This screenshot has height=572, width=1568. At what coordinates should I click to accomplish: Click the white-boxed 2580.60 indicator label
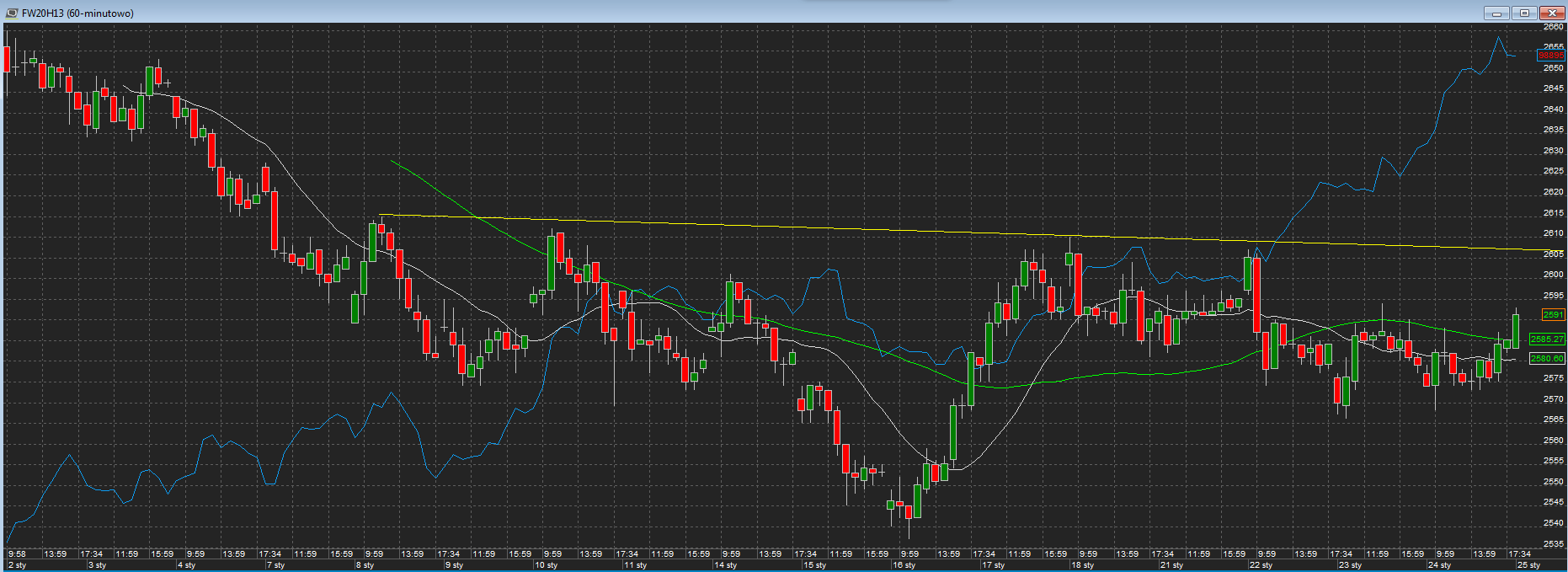[1547, 359]
